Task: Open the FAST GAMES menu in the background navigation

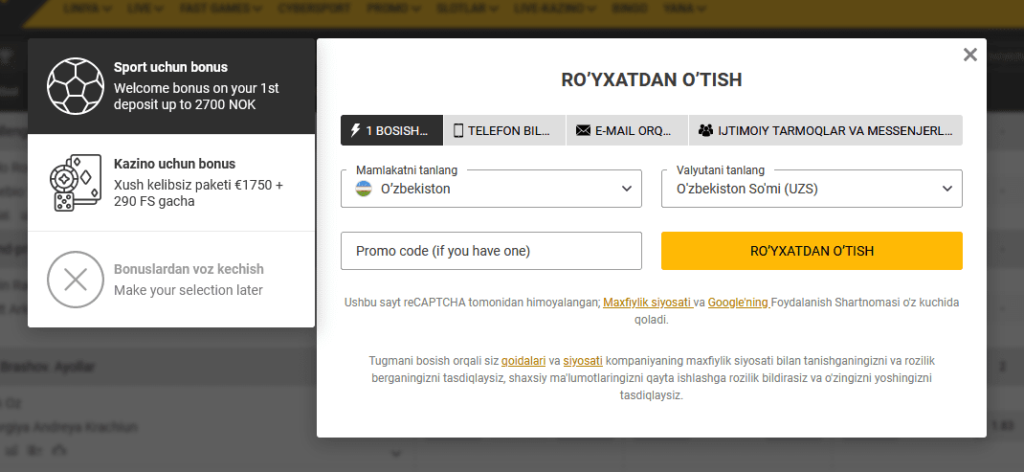Action: click(220, 8)
